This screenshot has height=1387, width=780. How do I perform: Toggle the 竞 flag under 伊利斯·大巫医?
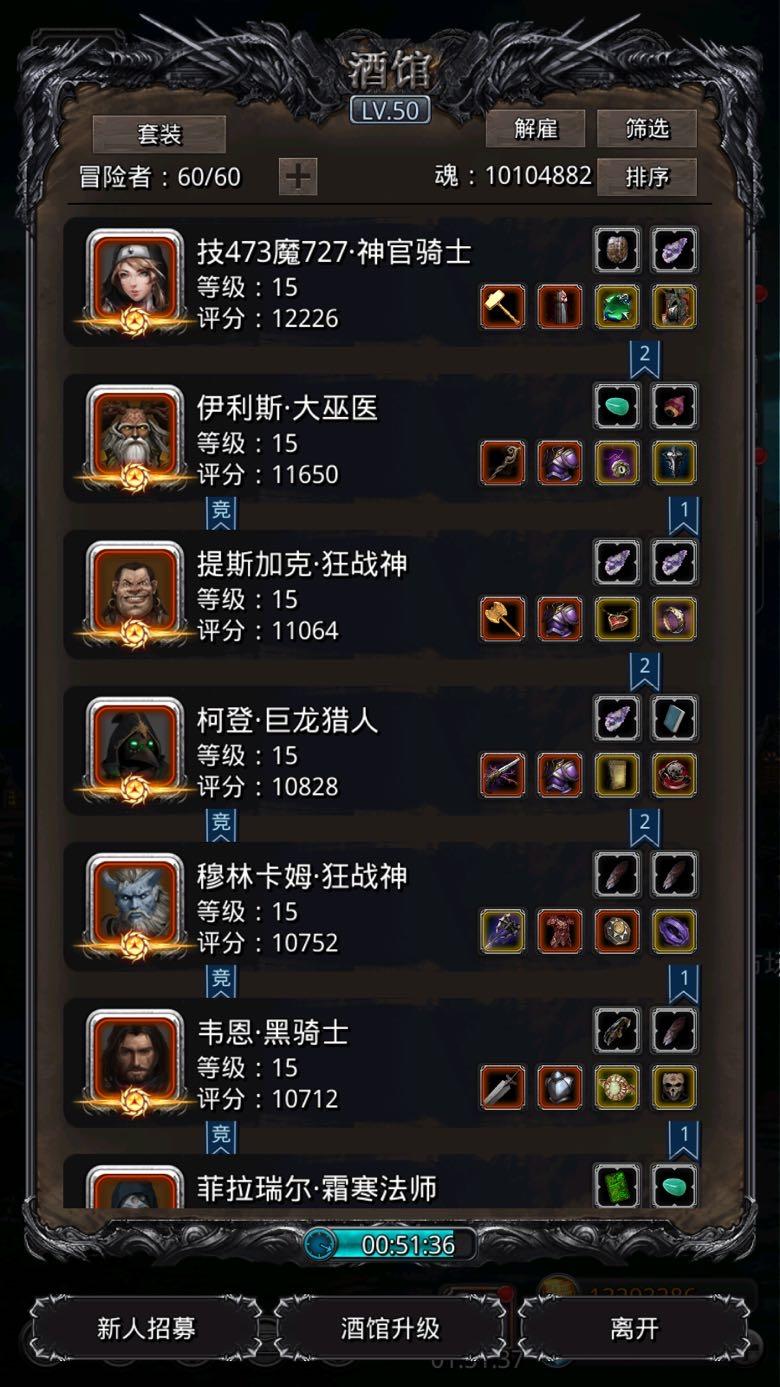point(221,512)
